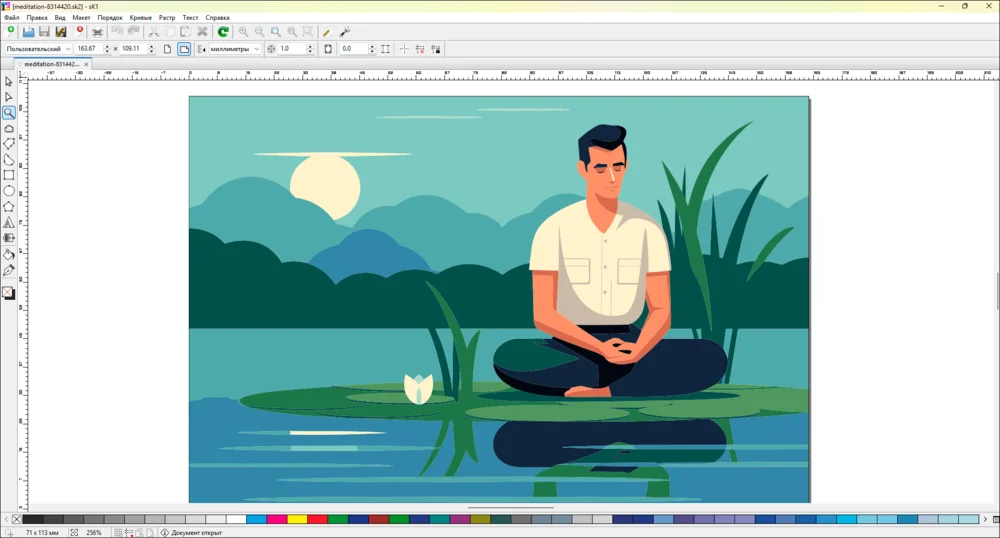Open the Вид menu
Screen dimensions: 1000x538
tap(60, 18)
